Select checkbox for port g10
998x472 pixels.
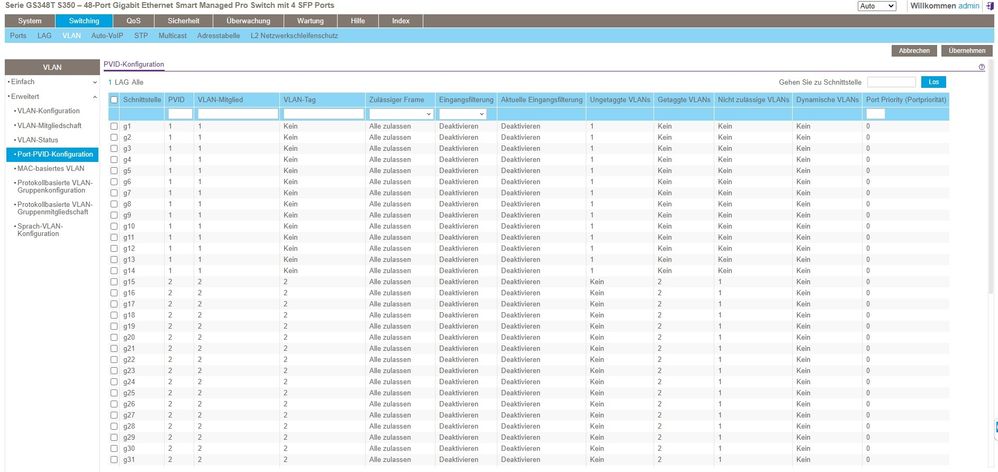114,226
